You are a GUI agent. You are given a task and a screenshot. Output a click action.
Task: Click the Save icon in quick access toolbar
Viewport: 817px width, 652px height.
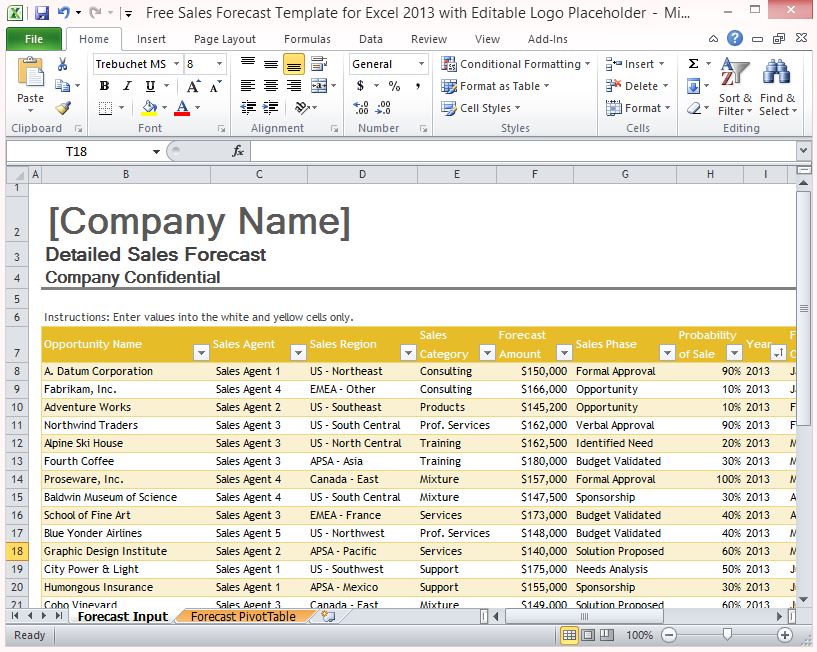41,13
